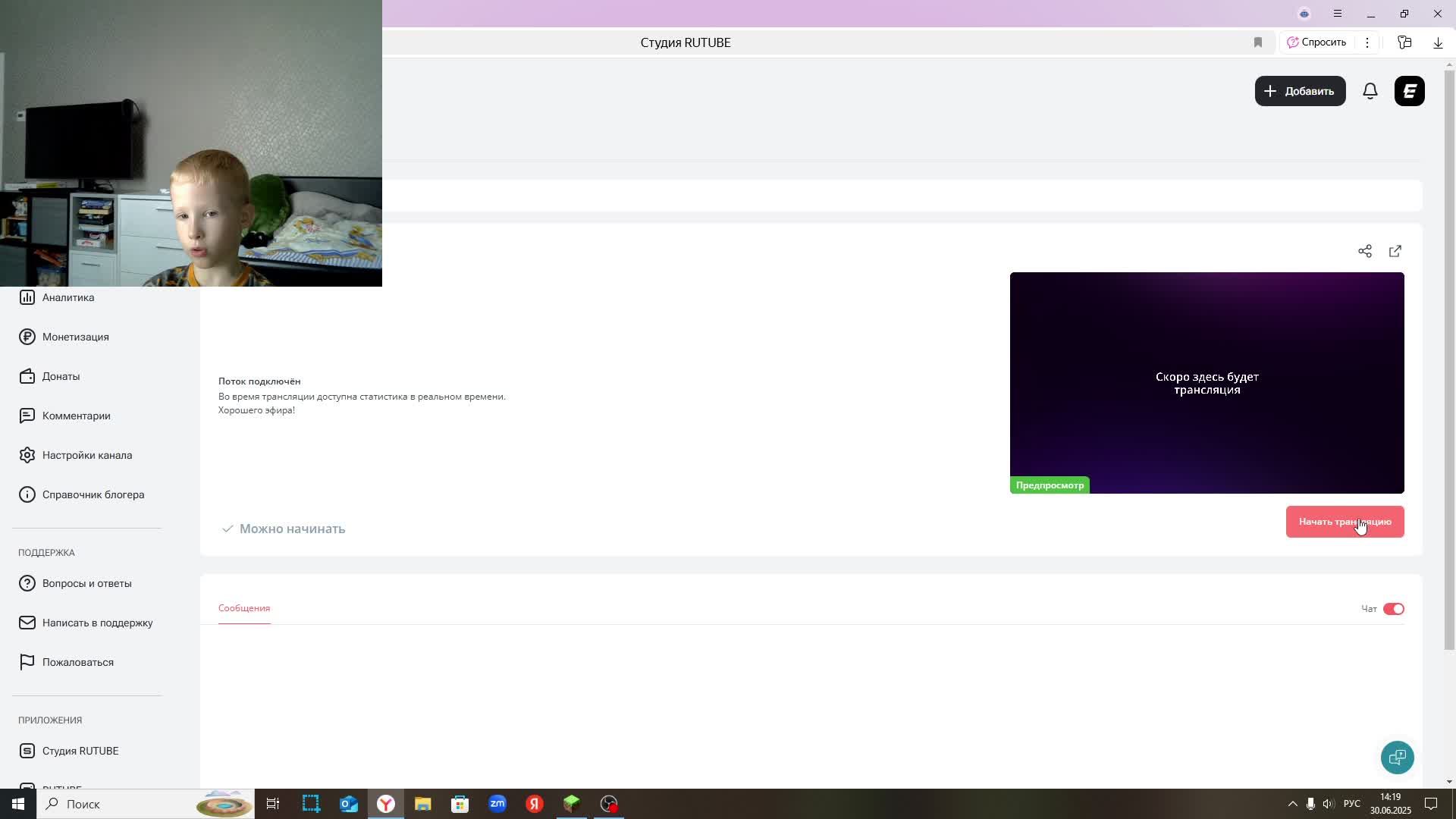Expand the system tray hidden icons
The image size is (1456, 819).
(x=1292, y=804)
